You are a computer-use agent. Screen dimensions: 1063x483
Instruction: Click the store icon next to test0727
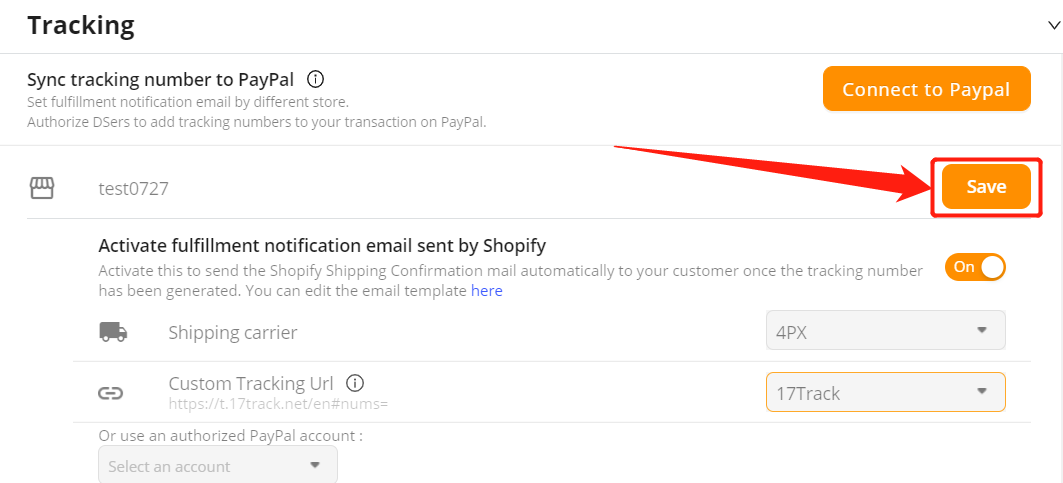click(x=42, y=188)
